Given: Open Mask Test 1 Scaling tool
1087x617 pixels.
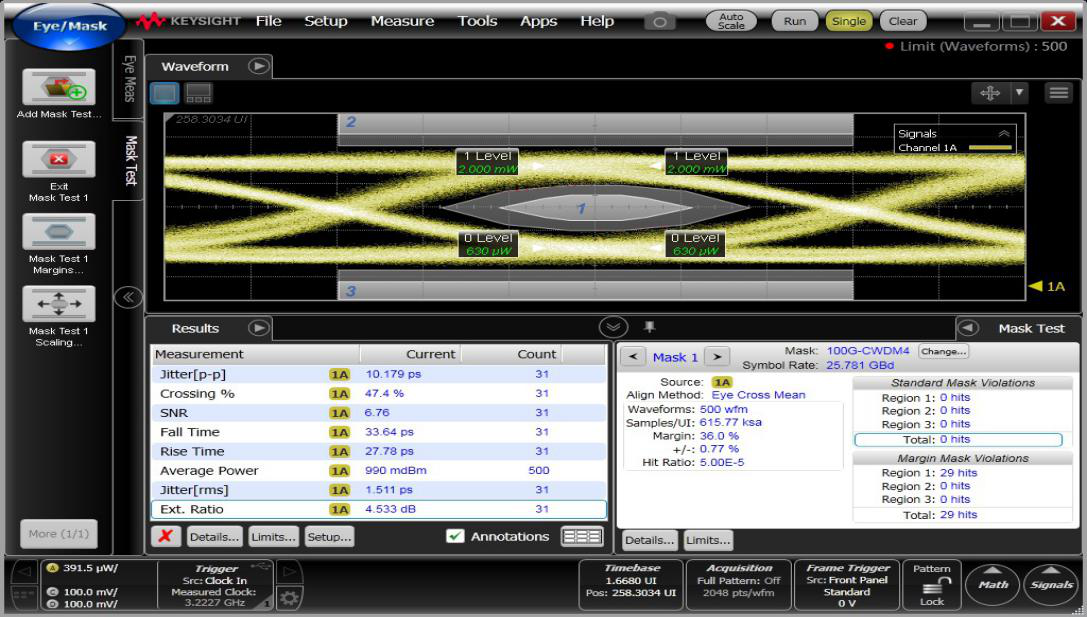Looking at the screenshot, I should pyautogui.click(x=59, y=303).
